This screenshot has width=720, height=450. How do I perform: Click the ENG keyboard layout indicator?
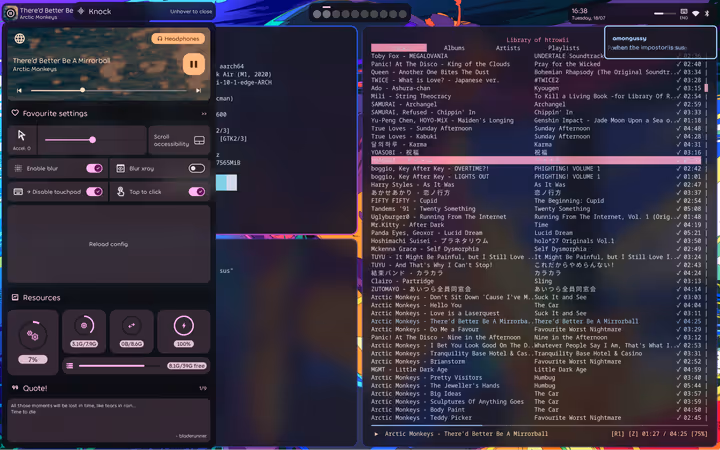point(684,14)
